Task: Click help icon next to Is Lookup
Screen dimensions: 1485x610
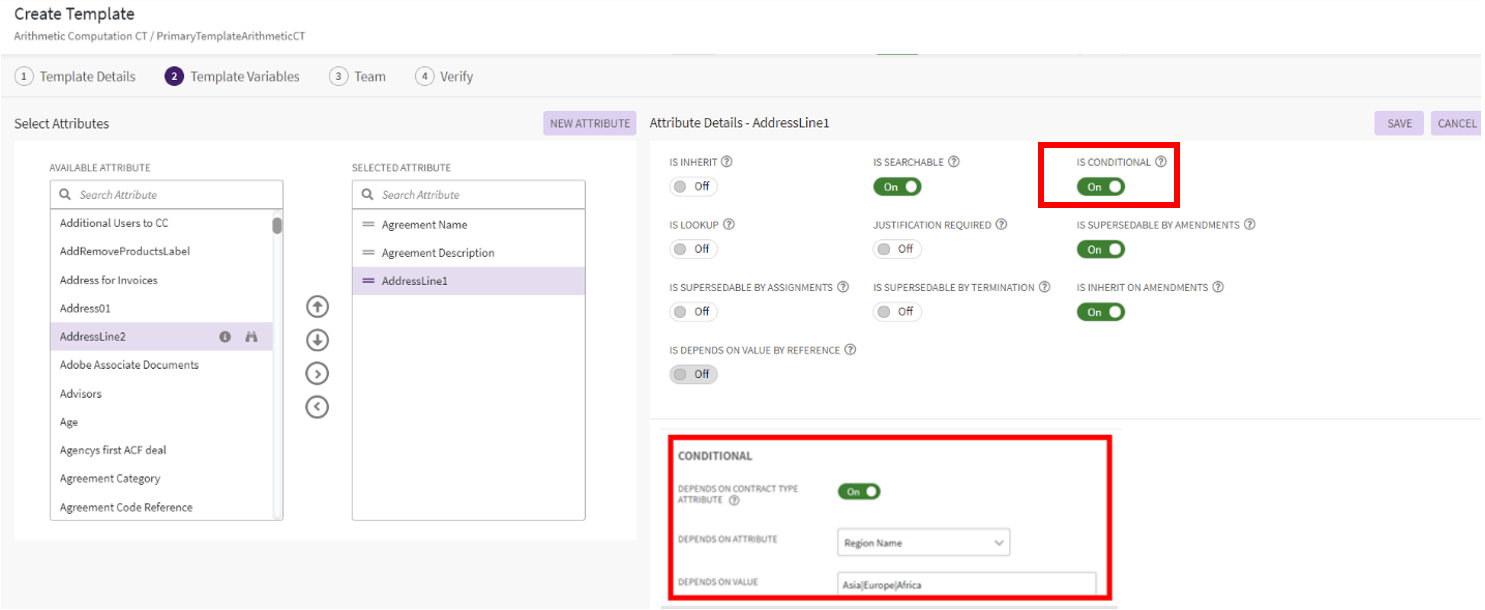Action: click(728, 225)
